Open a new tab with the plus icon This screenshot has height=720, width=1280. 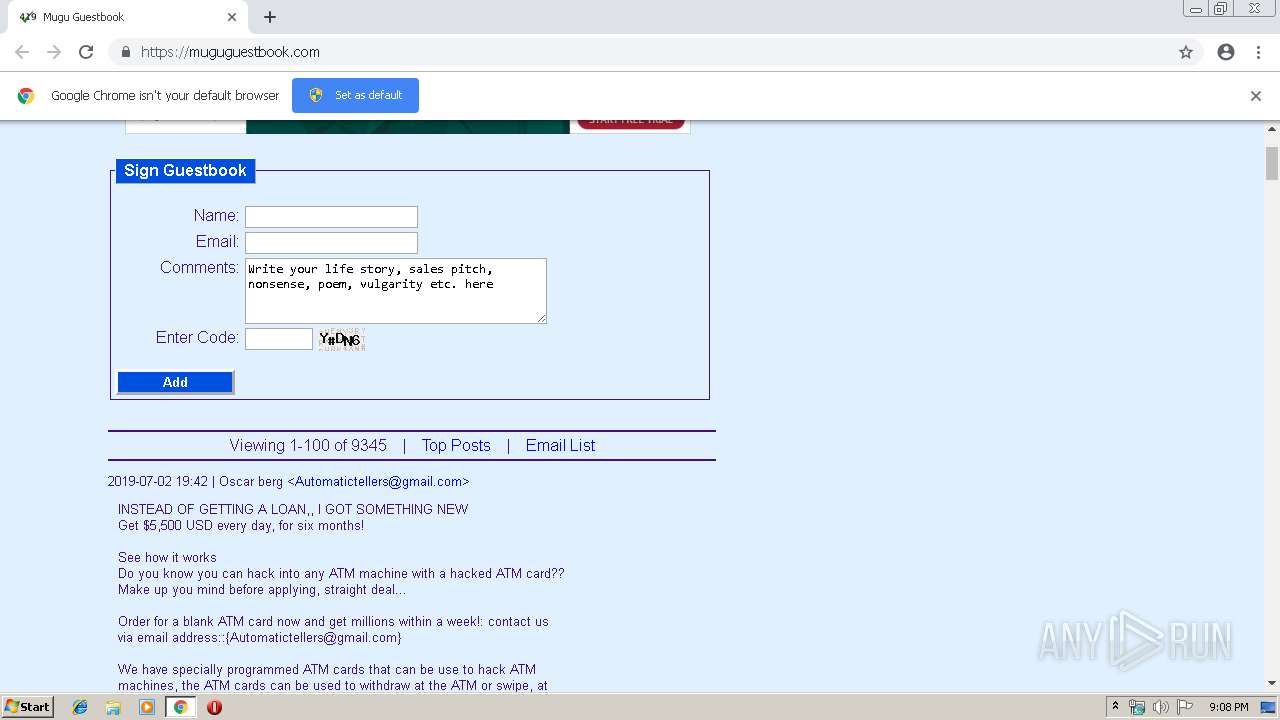pyautogui.click(x=270, y=17)
